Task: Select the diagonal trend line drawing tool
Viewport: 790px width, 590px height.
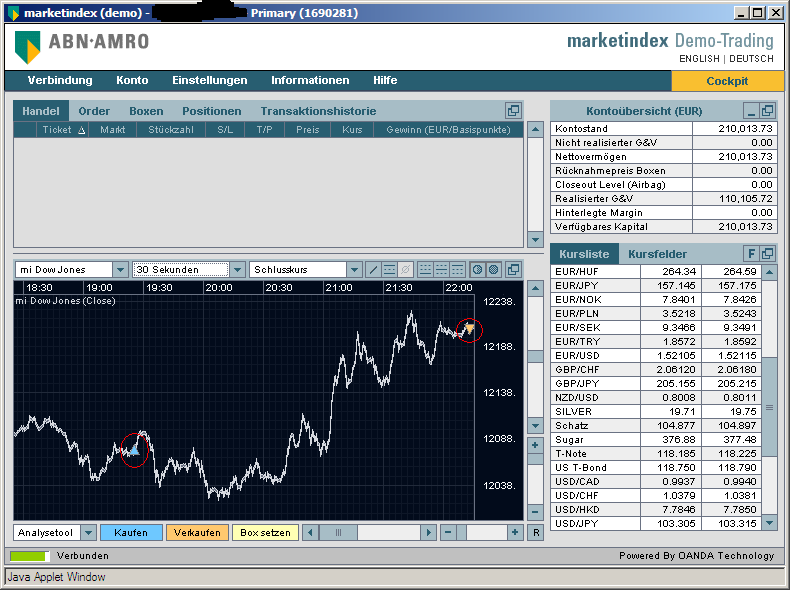Action: (x=373, y=270)
